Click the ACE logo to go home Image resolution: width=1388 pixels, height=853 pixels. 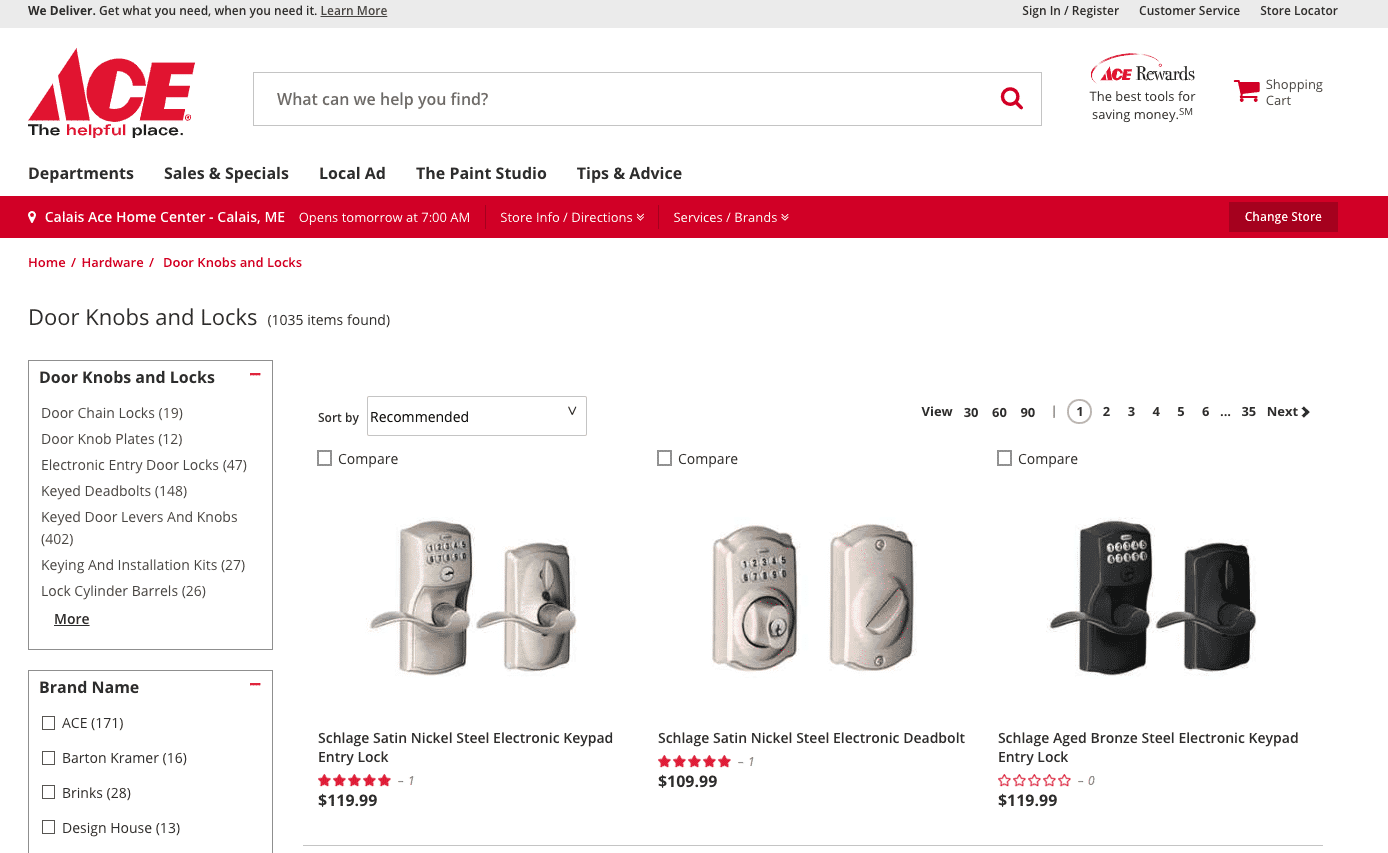tap(111, 93)
